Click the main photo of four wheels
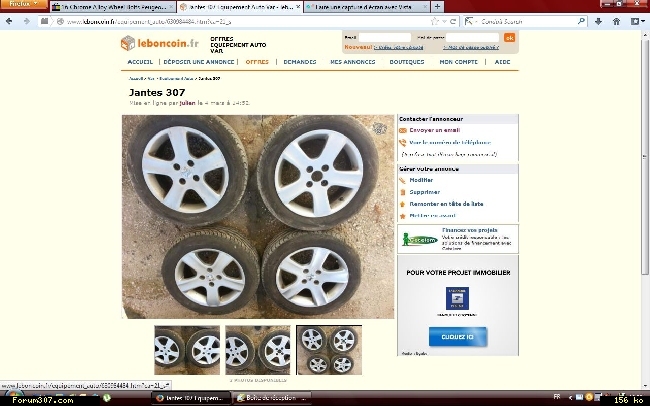Viewport: 650px width, 406px height. tap(258, 216)
